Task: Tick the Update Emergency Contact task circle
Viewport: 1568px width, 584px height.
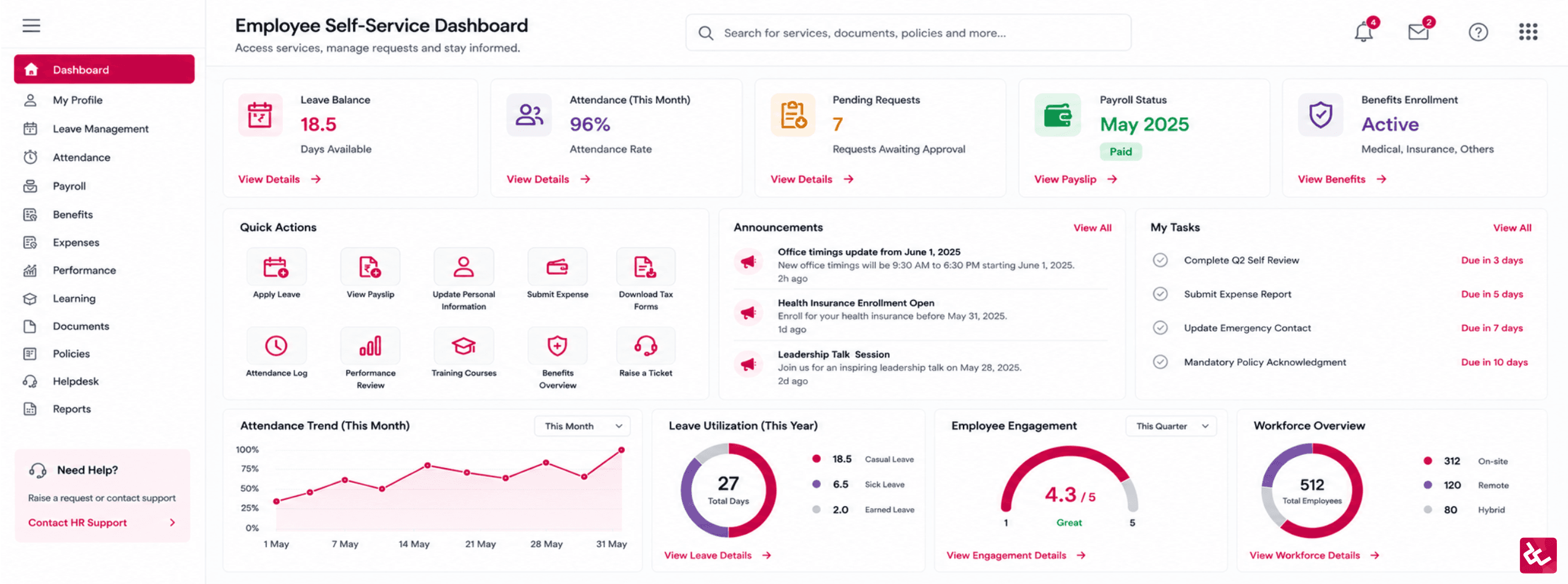Action: pos(1160,328)
